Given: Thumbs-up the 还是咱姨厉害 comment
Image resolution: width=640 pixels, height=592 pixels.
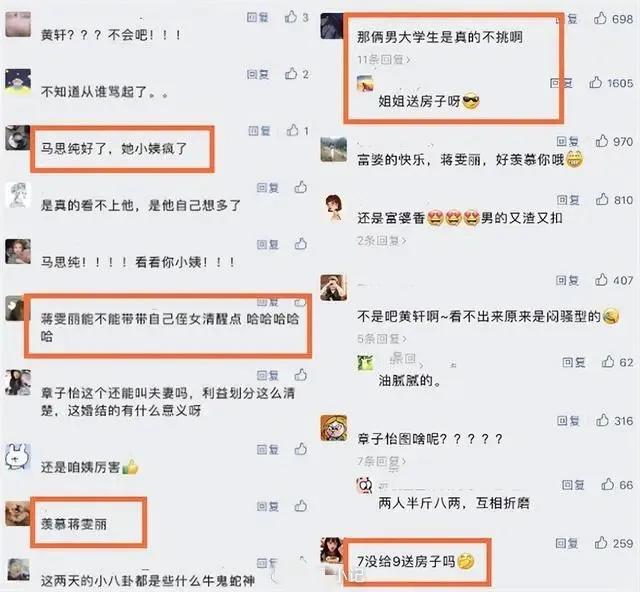Looking at the screenshot, I should (301, 449).
